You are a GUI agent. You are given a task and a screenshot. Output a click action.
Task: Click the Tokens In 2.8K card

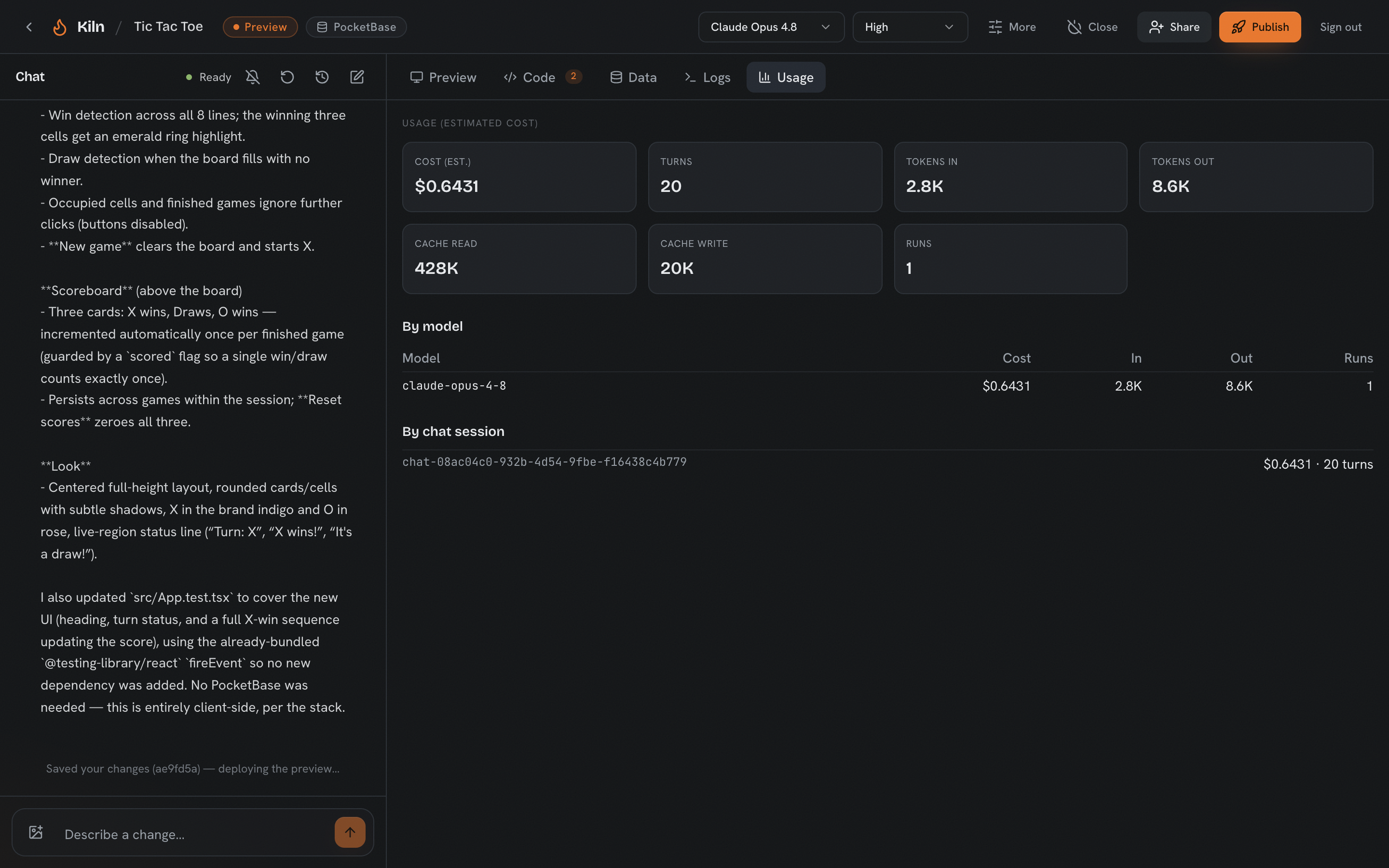[1010, 177]
